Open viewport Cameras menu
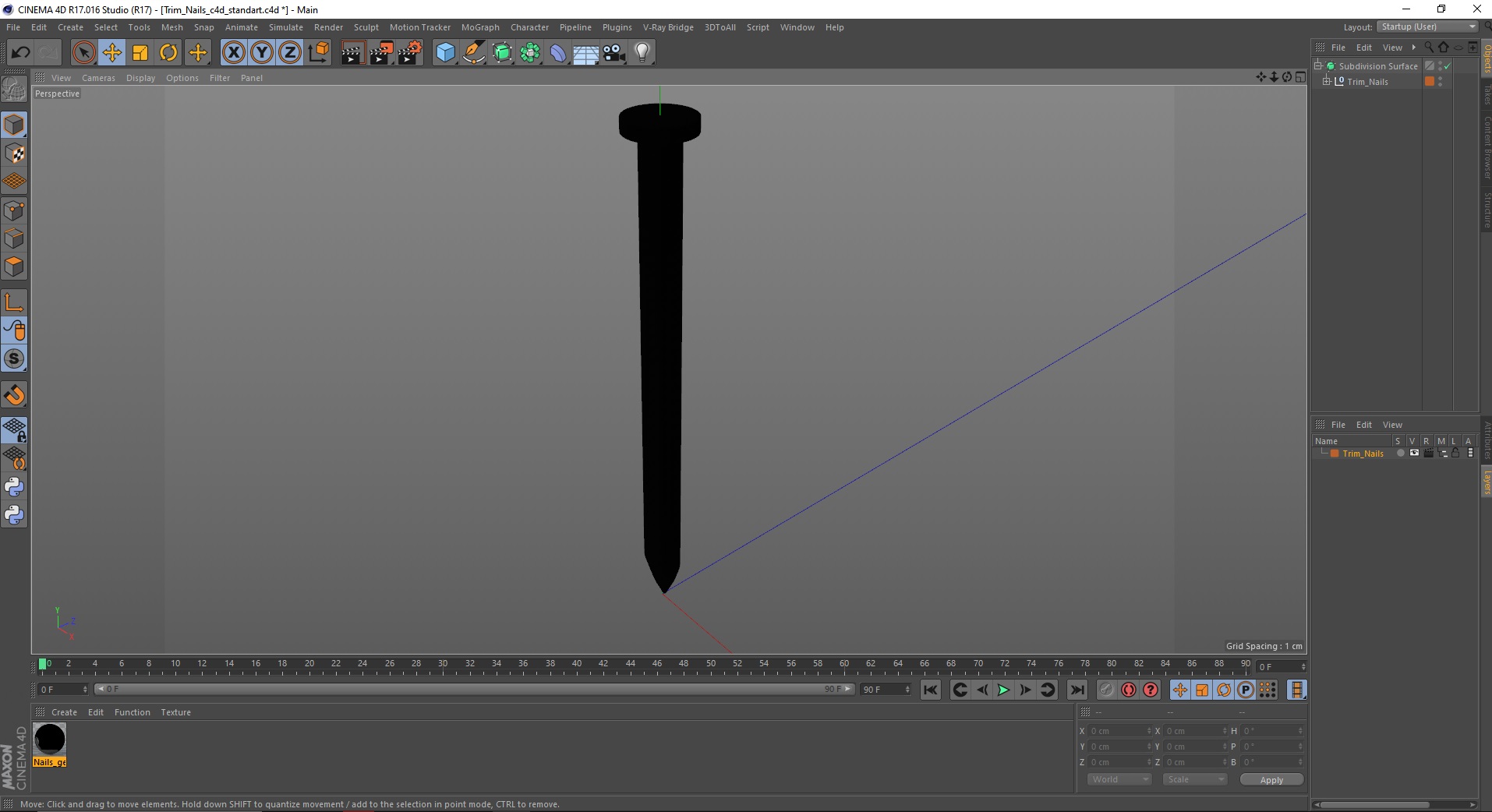The width and height of the screenshot is (1492, 812). pyautogui.click(x=98, y=78)
